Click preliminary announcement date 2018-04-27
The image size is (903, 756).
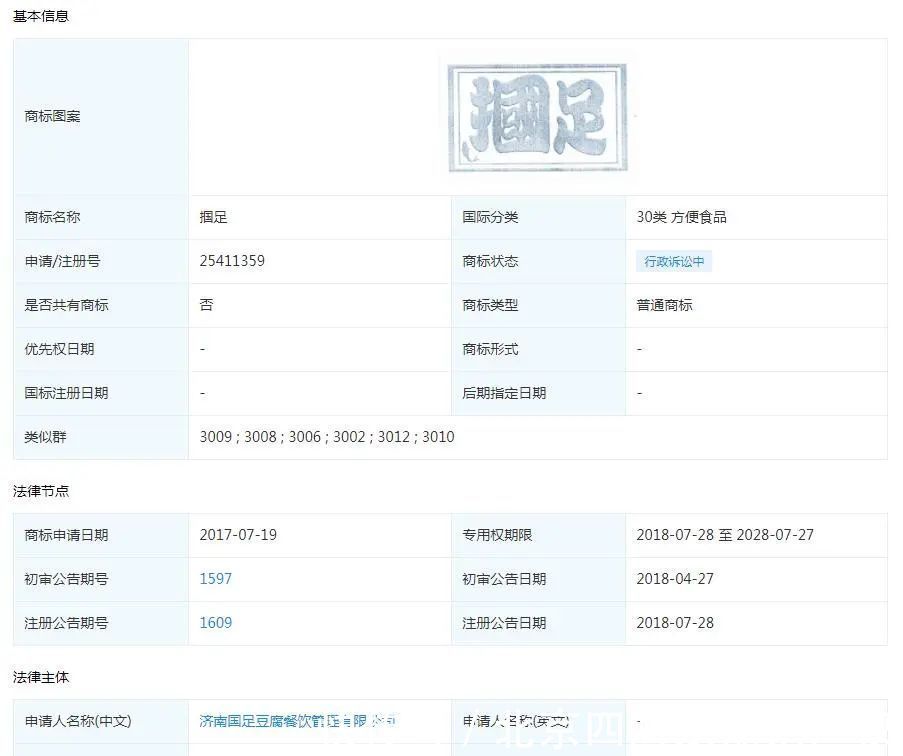click(x=675, y=579)
